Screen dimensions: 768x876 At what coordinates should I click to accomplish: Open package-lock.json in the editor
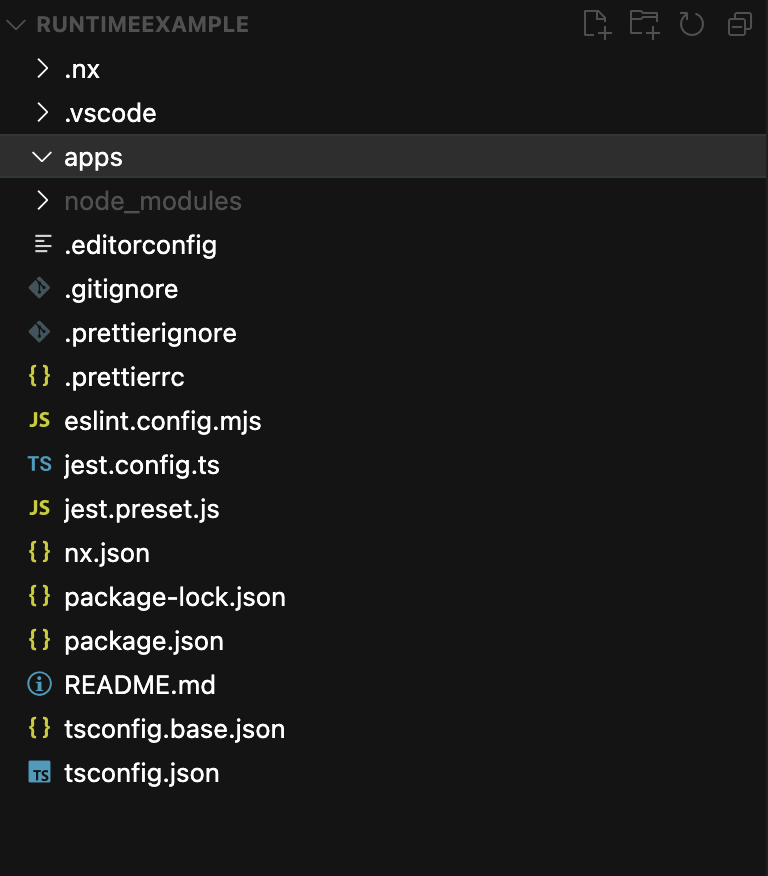coord(174,597)
